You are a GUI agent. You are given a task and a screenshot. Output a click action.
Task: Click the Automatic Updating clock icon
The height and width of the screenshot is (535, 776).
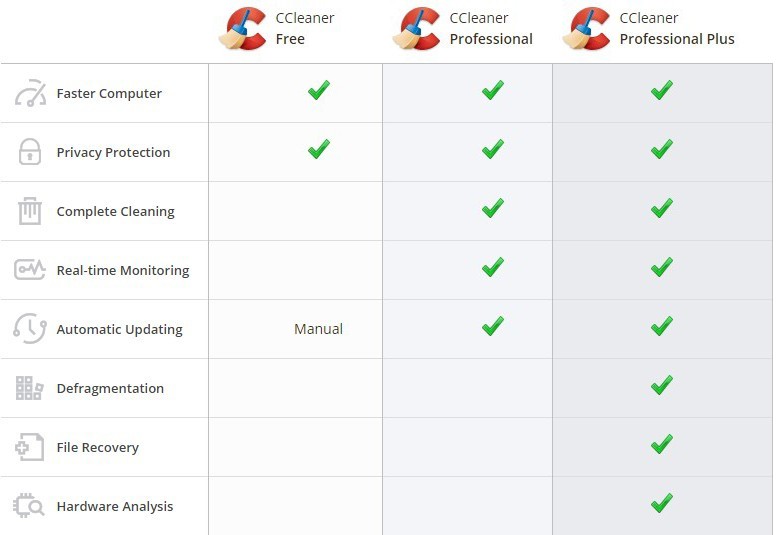pos(30,328)
